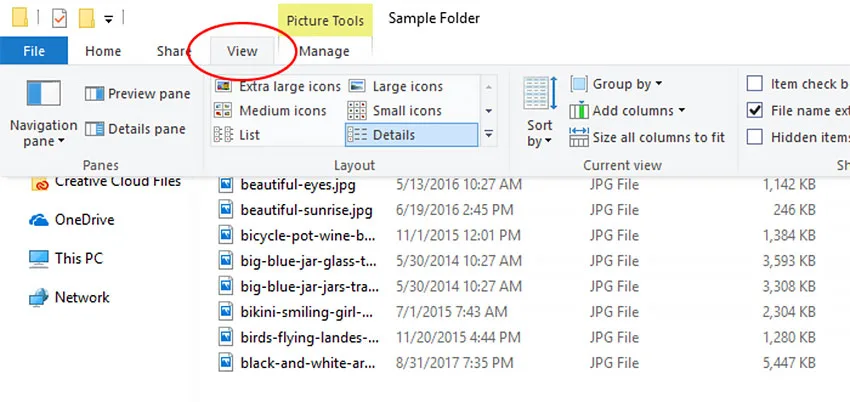The height and width of the screenshot is (402, 850).
Task: Click date 8/31/2017 7:35 PM
Action: (454, 363)
